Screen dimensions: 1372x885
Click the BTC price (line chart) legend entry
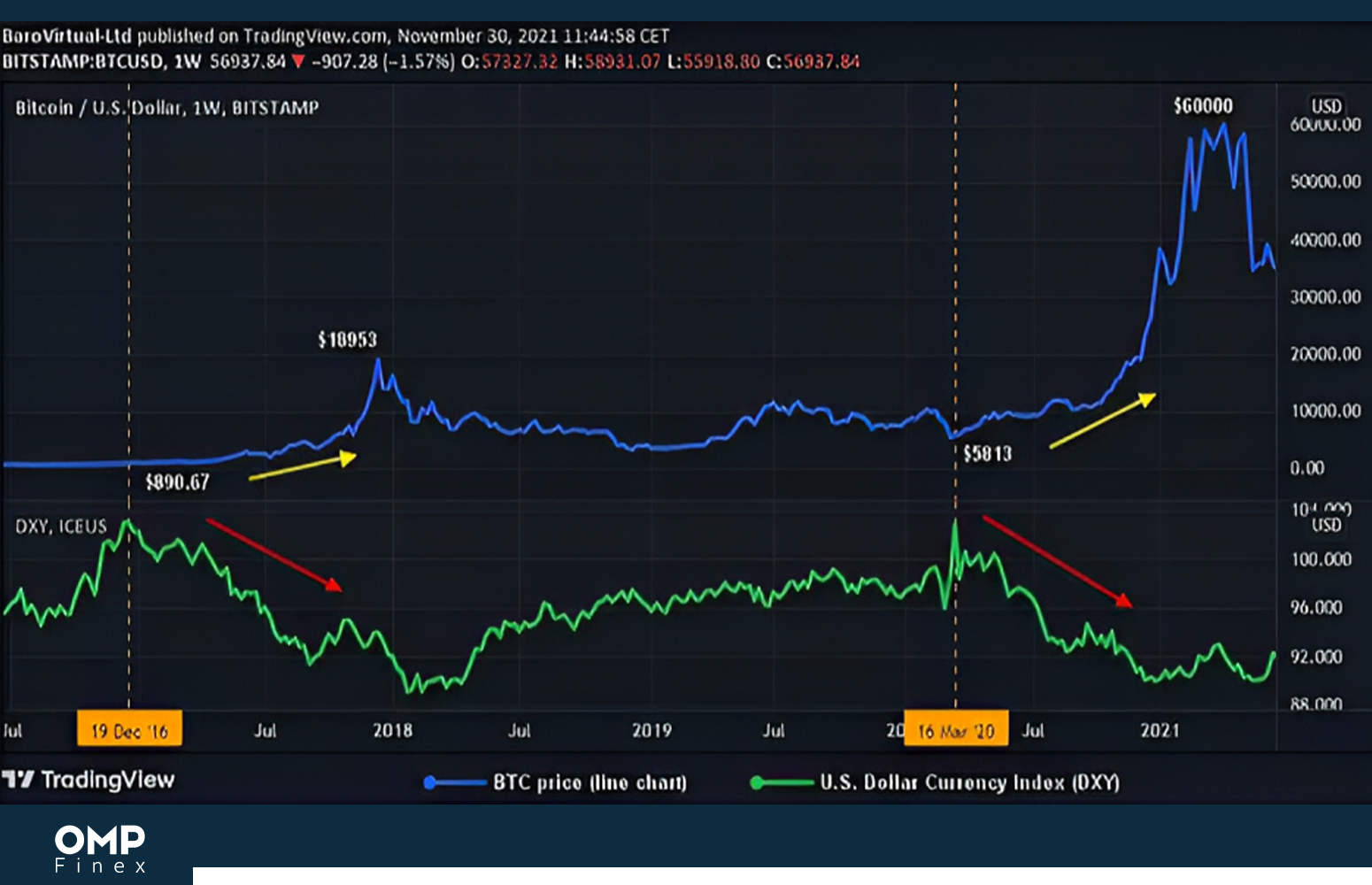(x=555, y=782)
